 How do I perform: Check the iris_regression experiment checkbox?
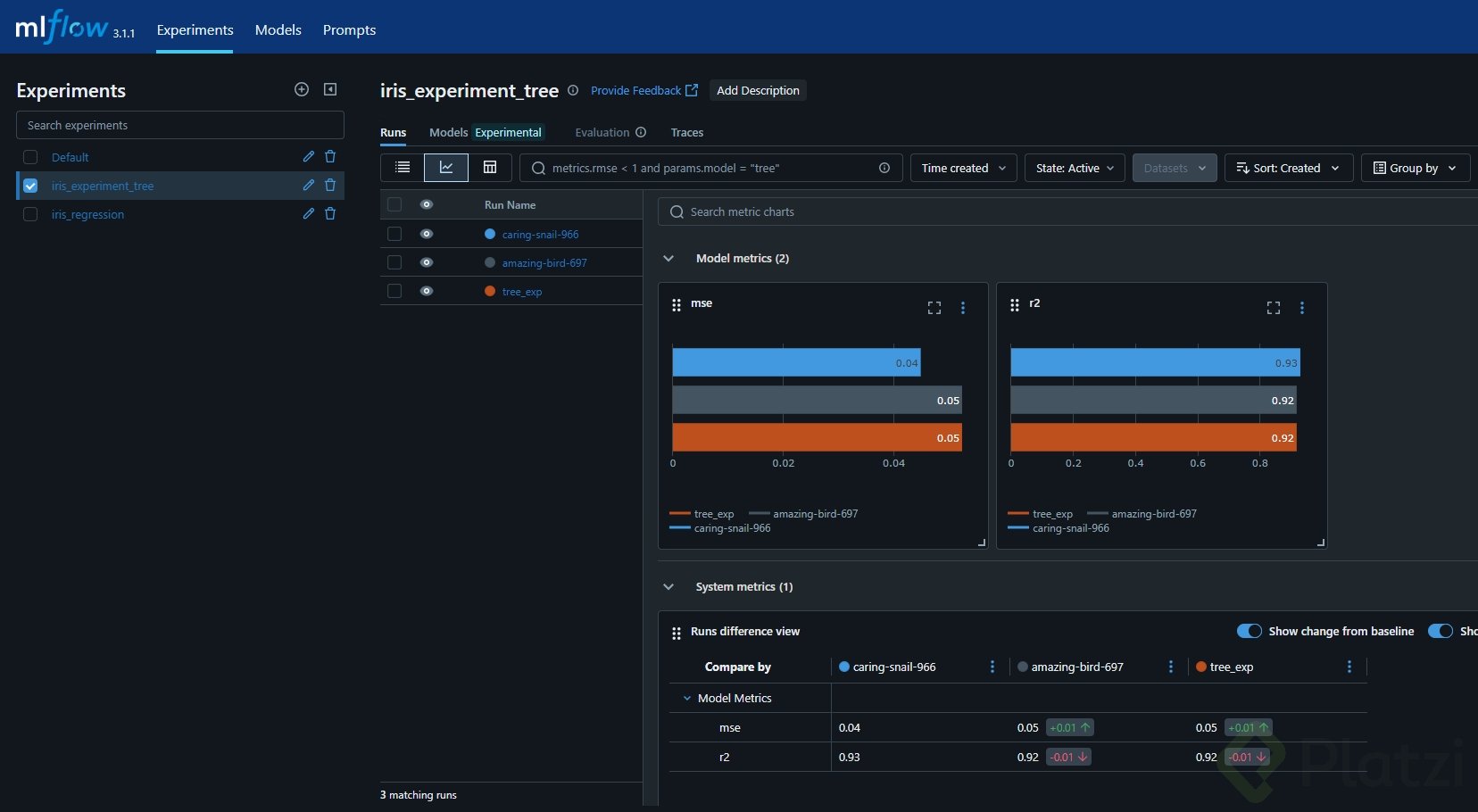pyautogui.click(x=30, y=214)
